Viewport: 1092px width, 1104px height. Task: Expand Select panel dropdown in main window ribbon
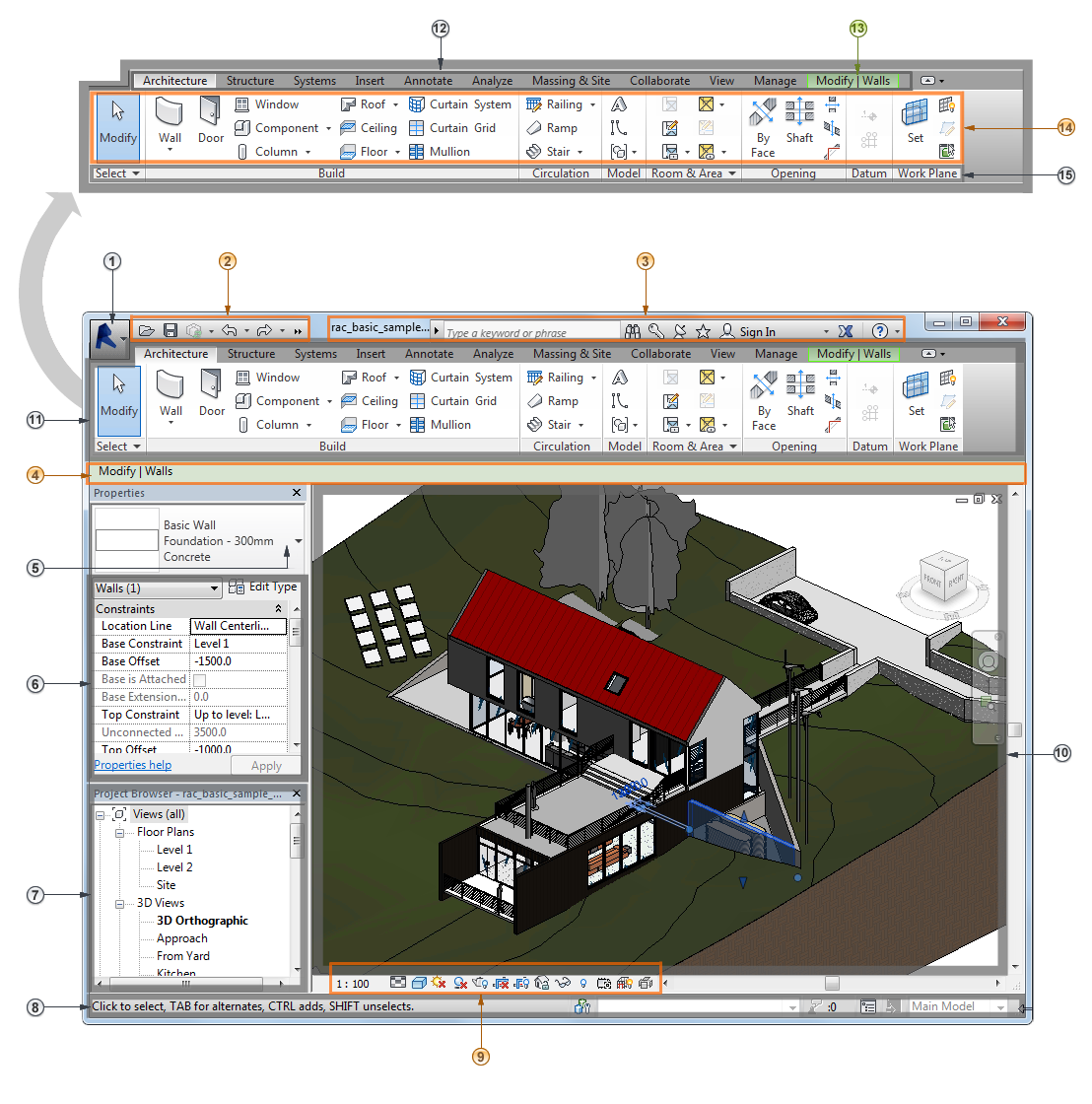(137, 447)
